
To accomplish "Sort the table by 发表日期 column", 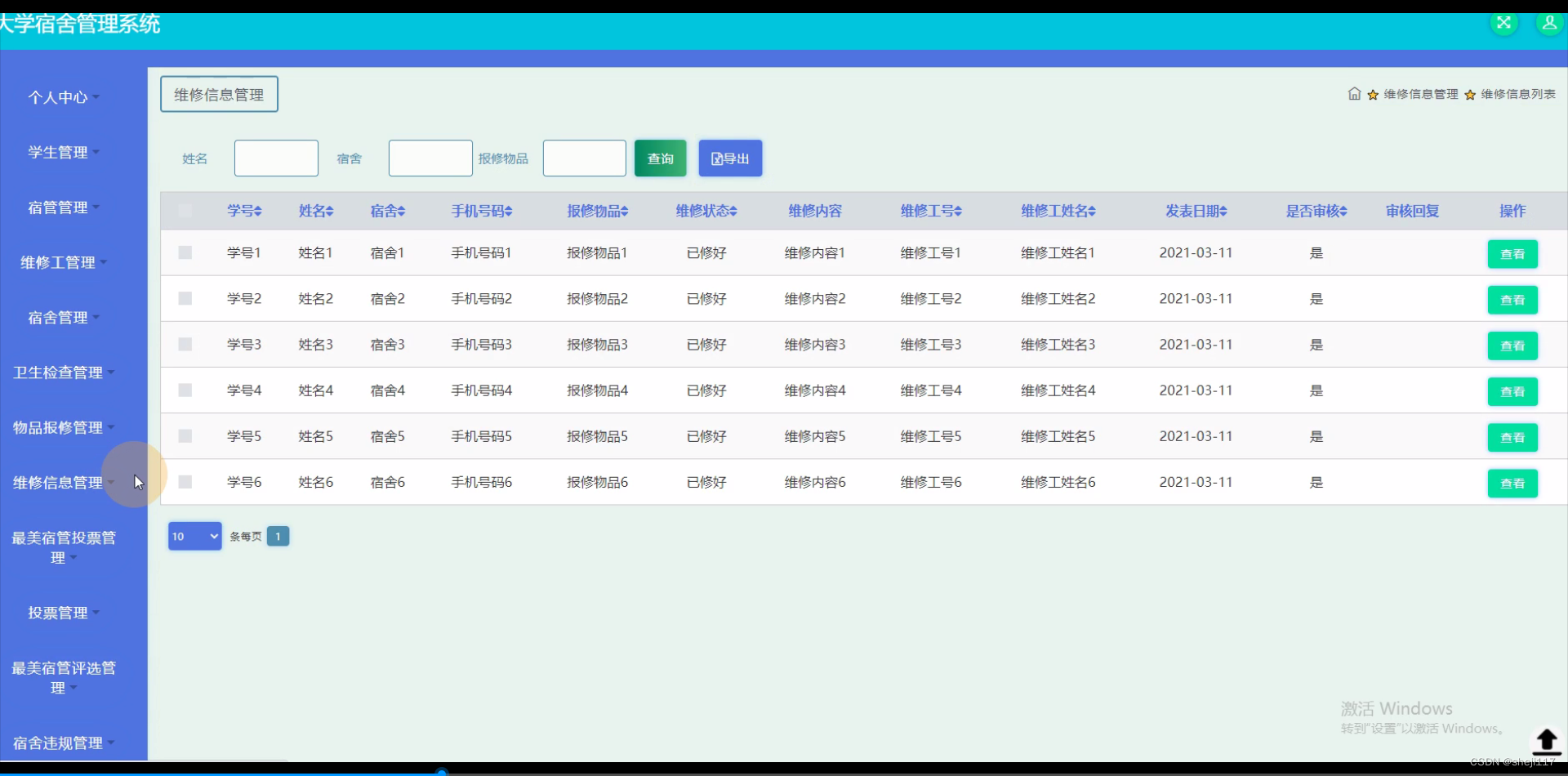I will 1196,211.
